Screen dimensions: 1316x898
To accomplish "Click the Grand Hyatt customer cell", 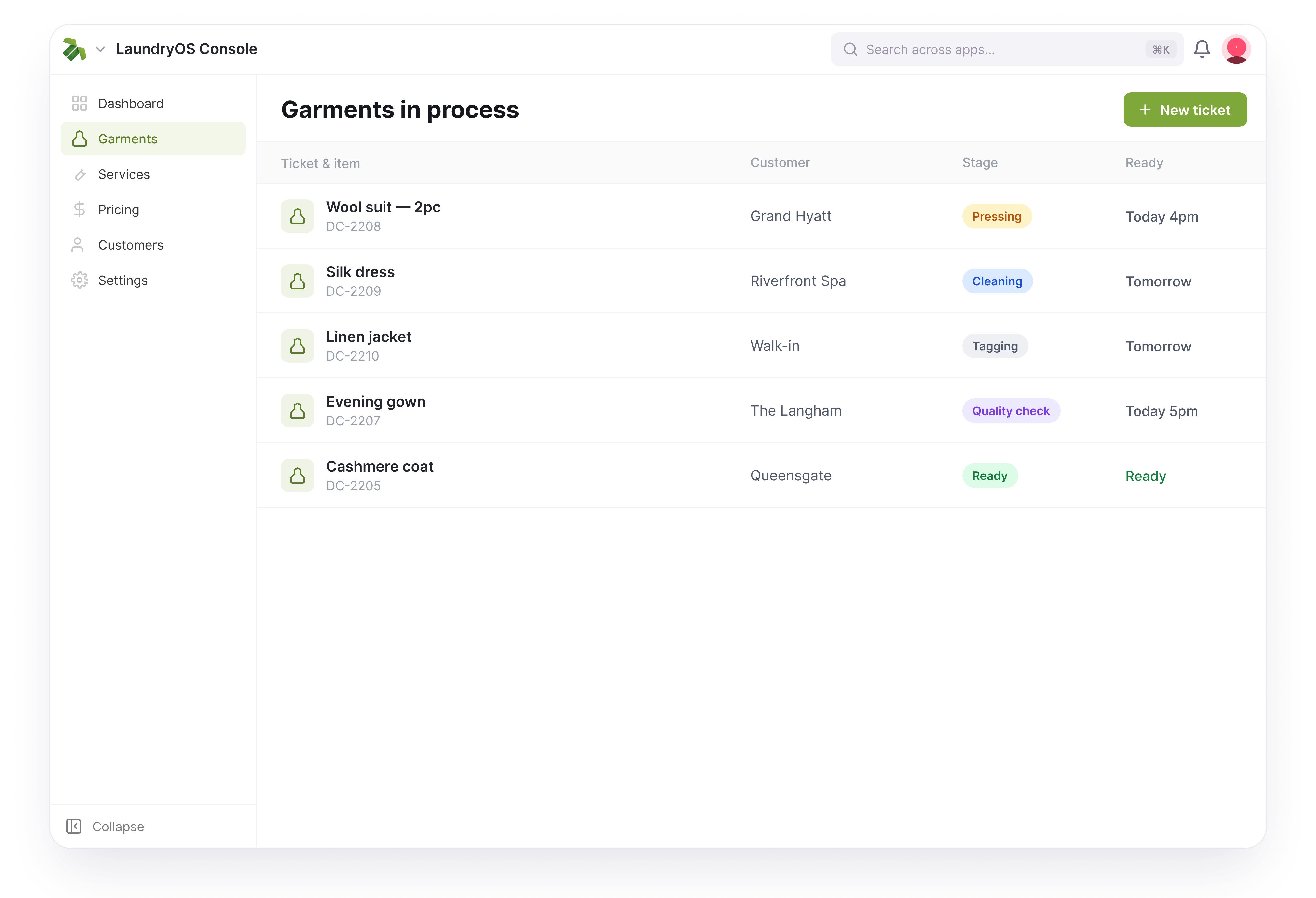I will [x=791, y=216].
